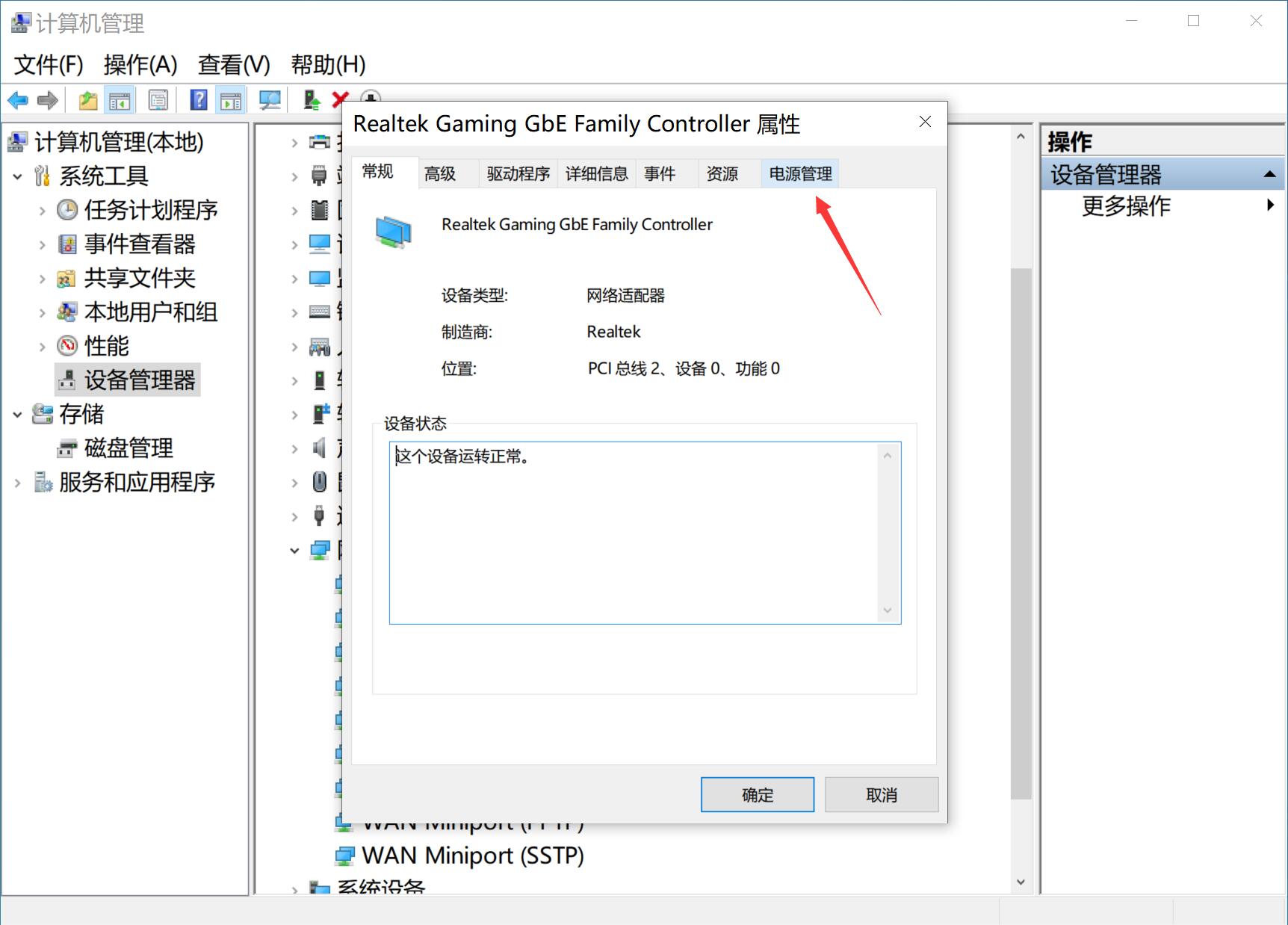Click the 本地用户和组 users icon
Screen dimensions: 1288x925
click(67, 312)
